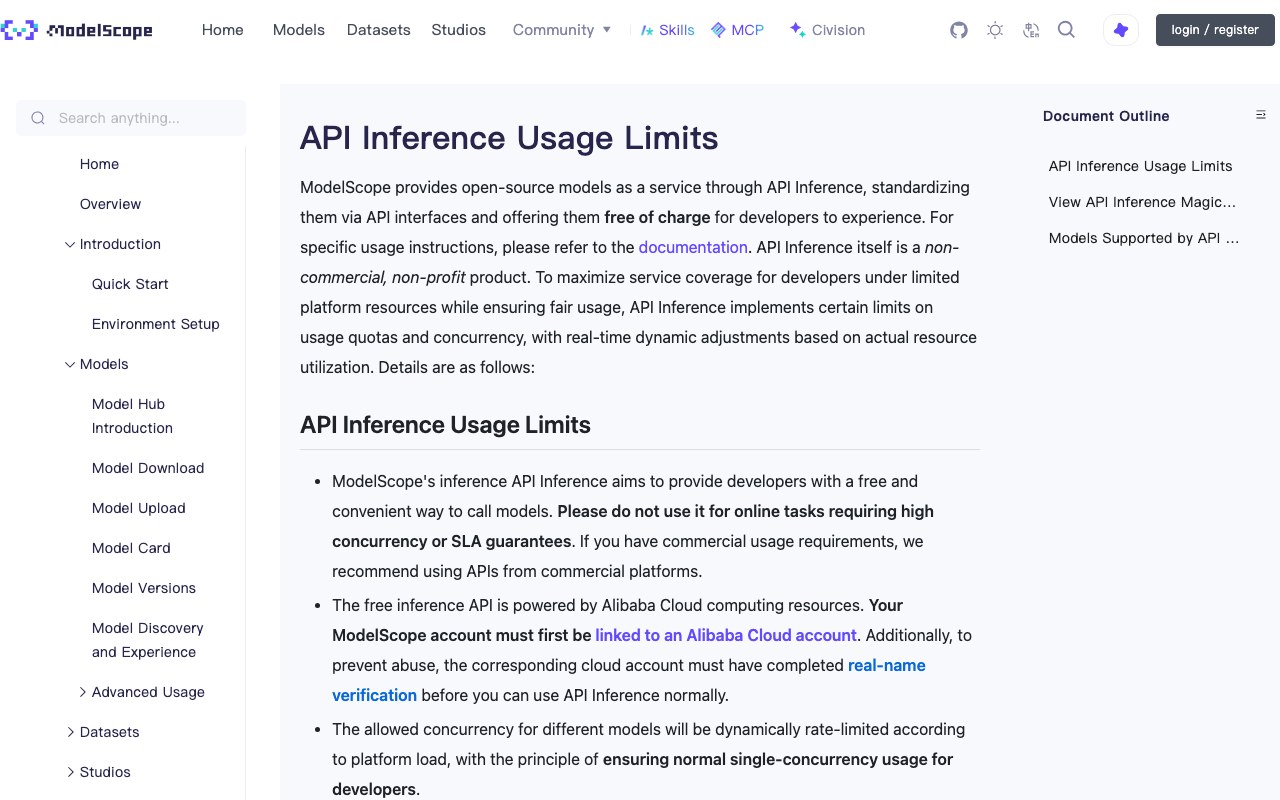Jump to 'Models Supported by API ...' outline item
Screen dimensions: 1280x800
(x=1144, y=238)
